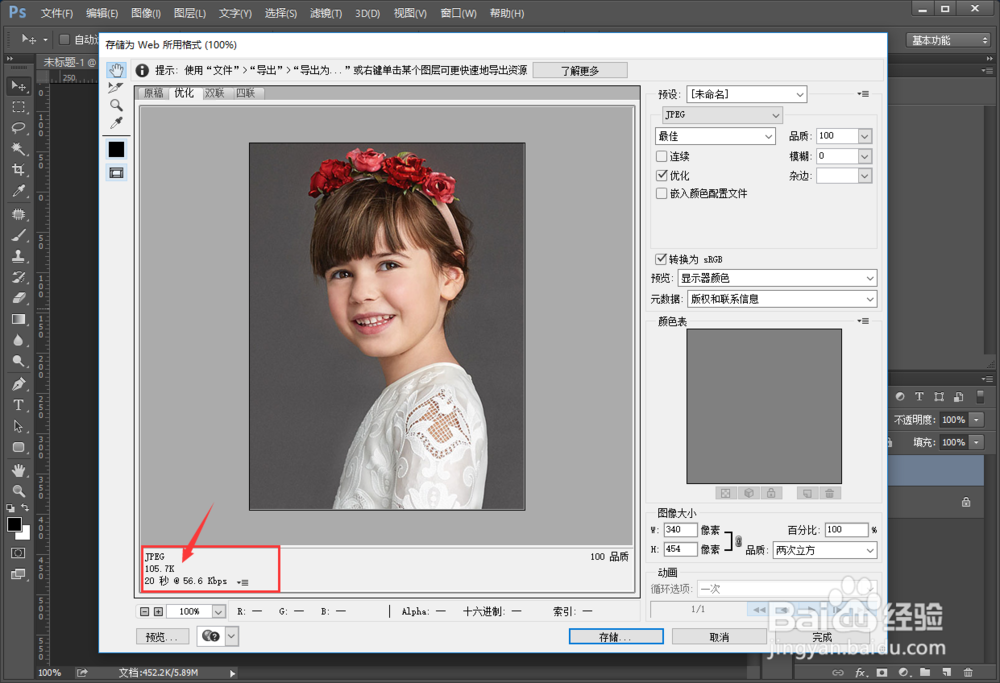Click the lock color icon under the color table

click(x=771, y=492)
